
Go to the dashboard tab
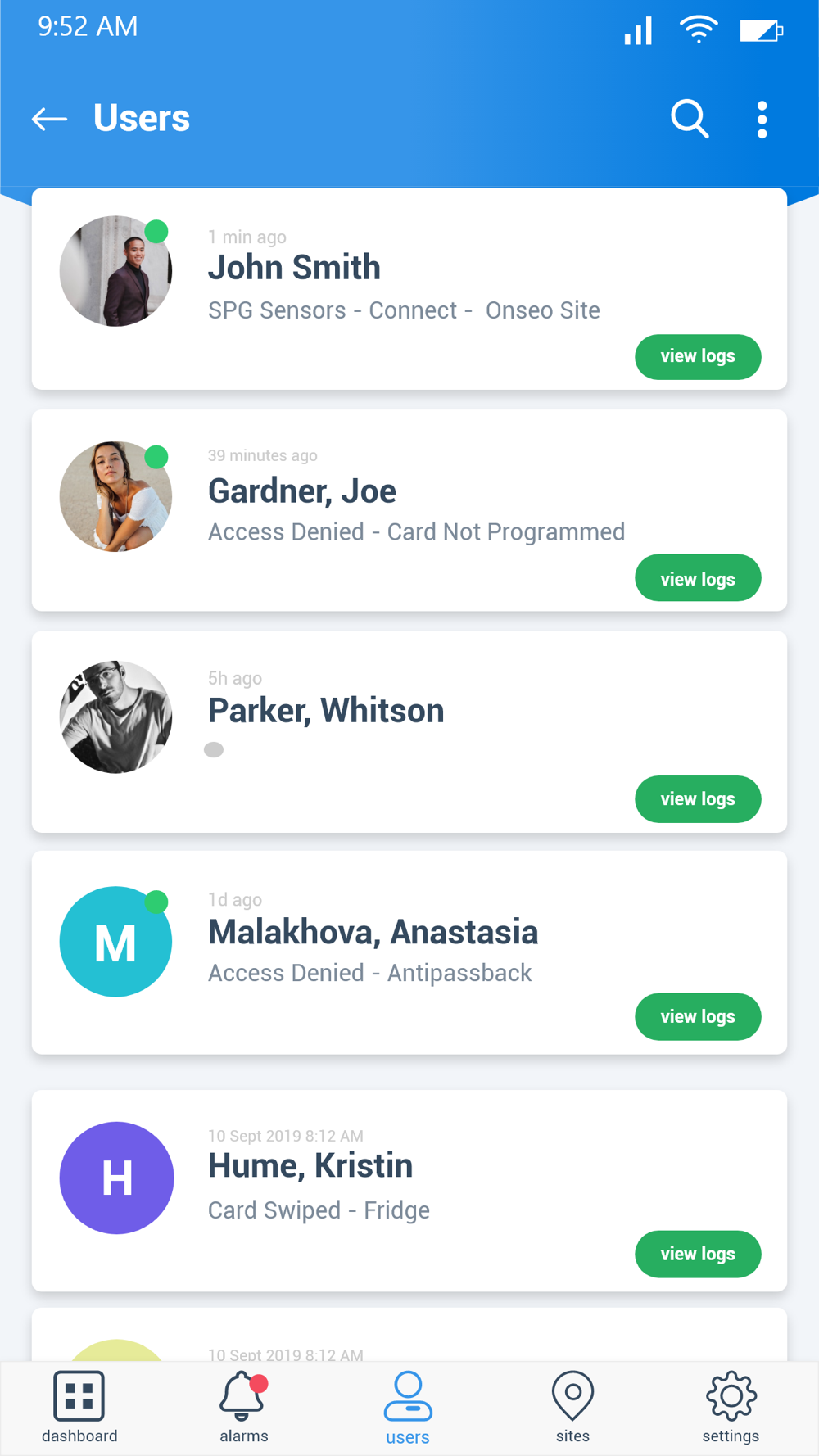click(79, 1408)
